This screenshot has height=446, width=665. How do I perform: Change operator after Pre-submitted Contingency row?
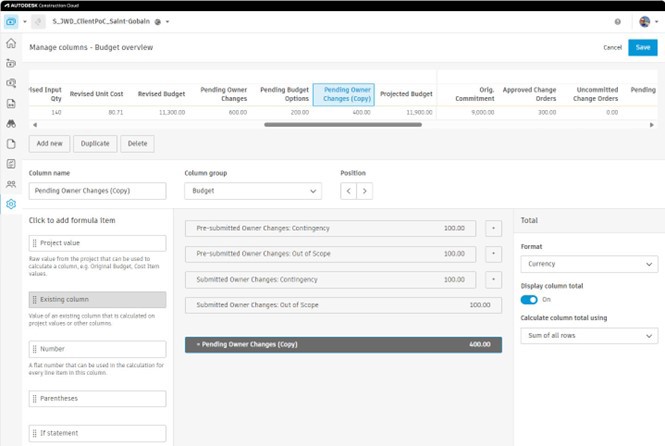(x=493, y=229)
